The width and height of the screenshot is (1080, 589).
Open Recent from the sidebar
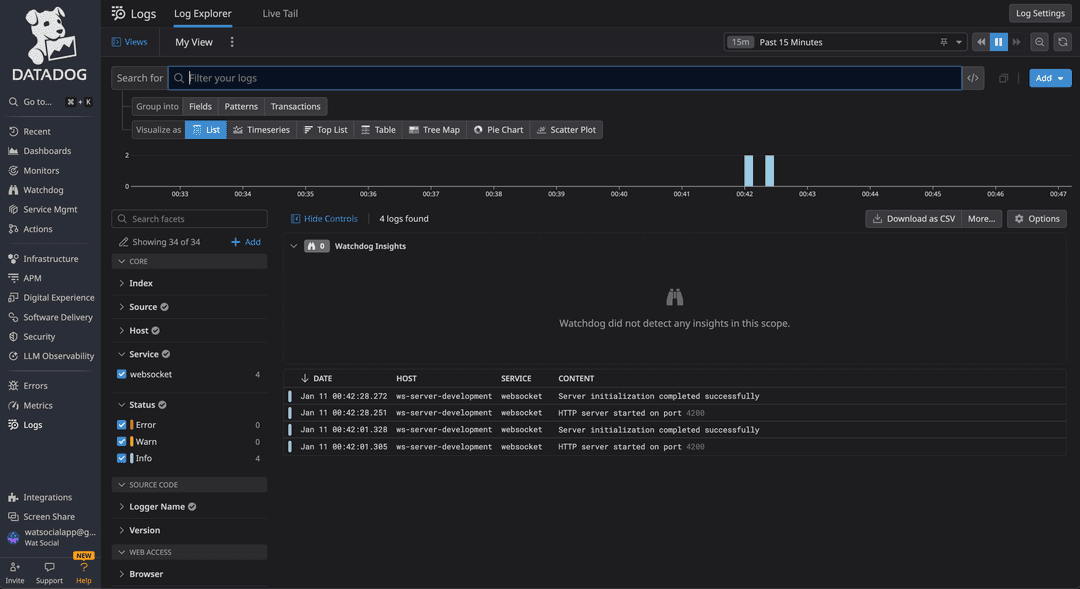tap(30, 132)
